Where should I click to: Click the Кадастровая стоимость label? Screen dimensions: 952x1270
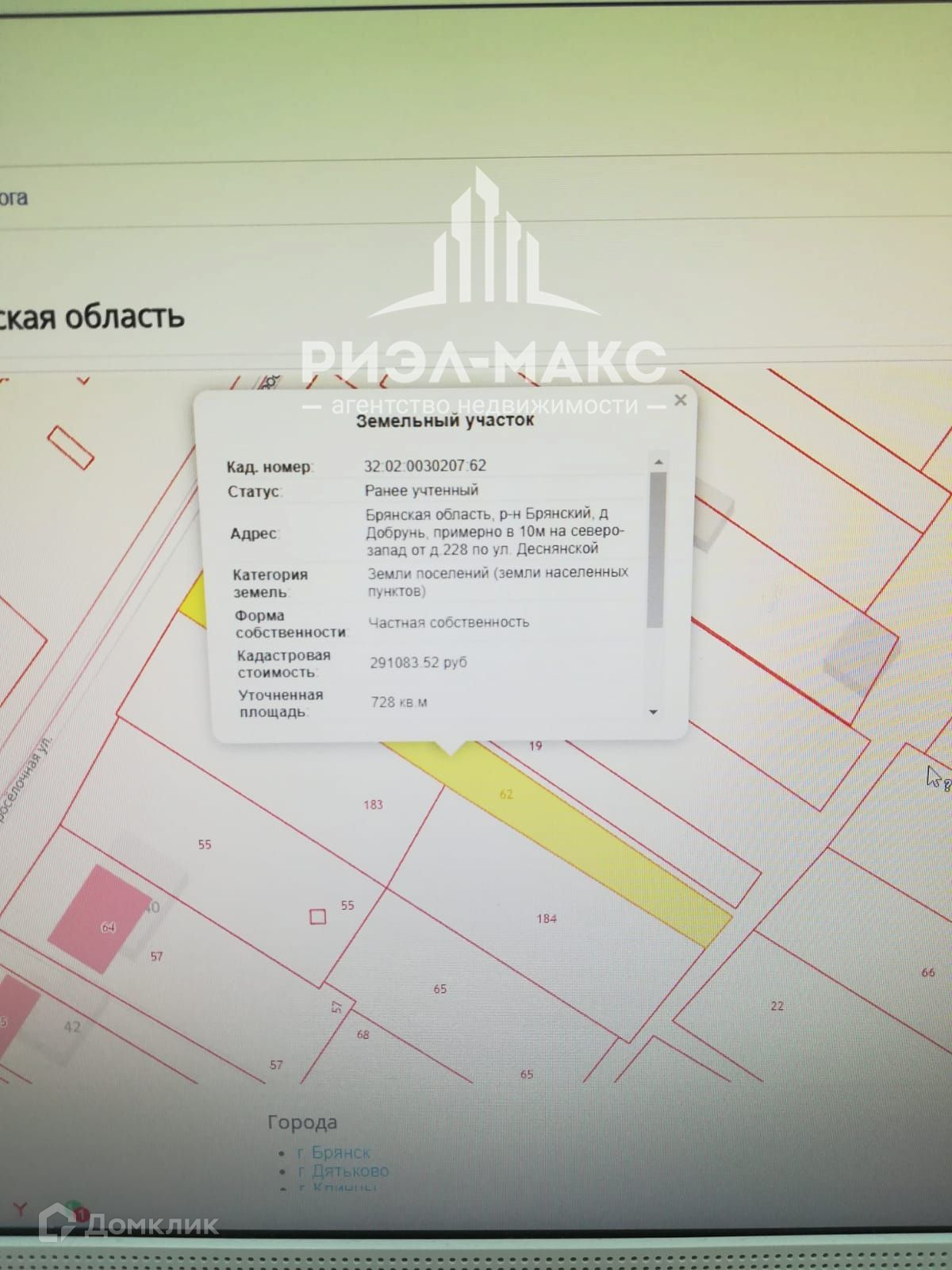pyautogui.click(x=283, y=664)
